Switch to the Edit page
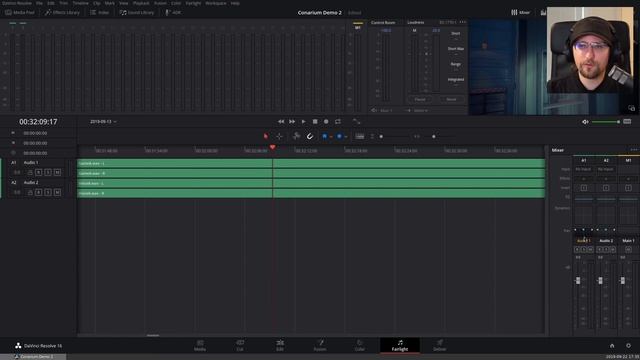This screenshot has height=360, width=640. (280, 345)
